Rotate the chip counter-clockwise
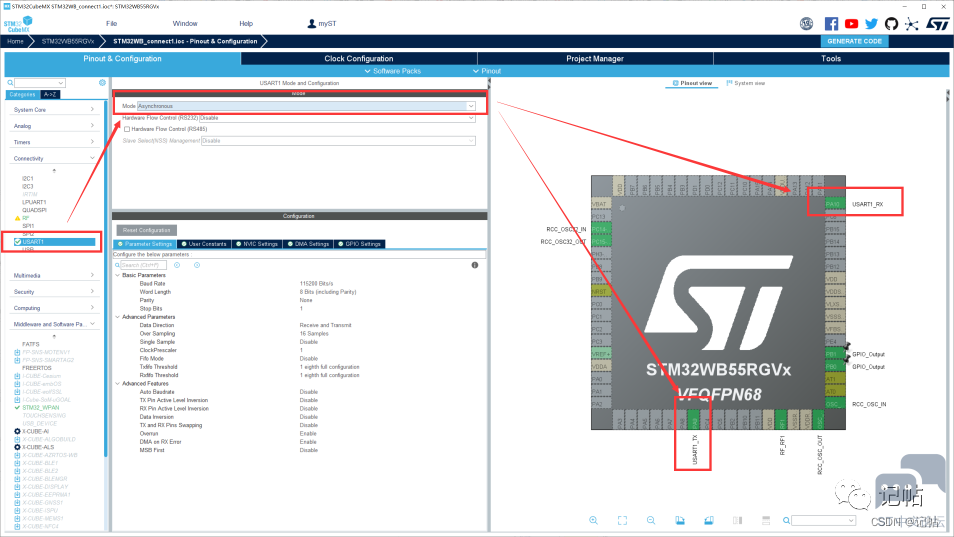The image size is (954, 537). [x=709, y=521]
